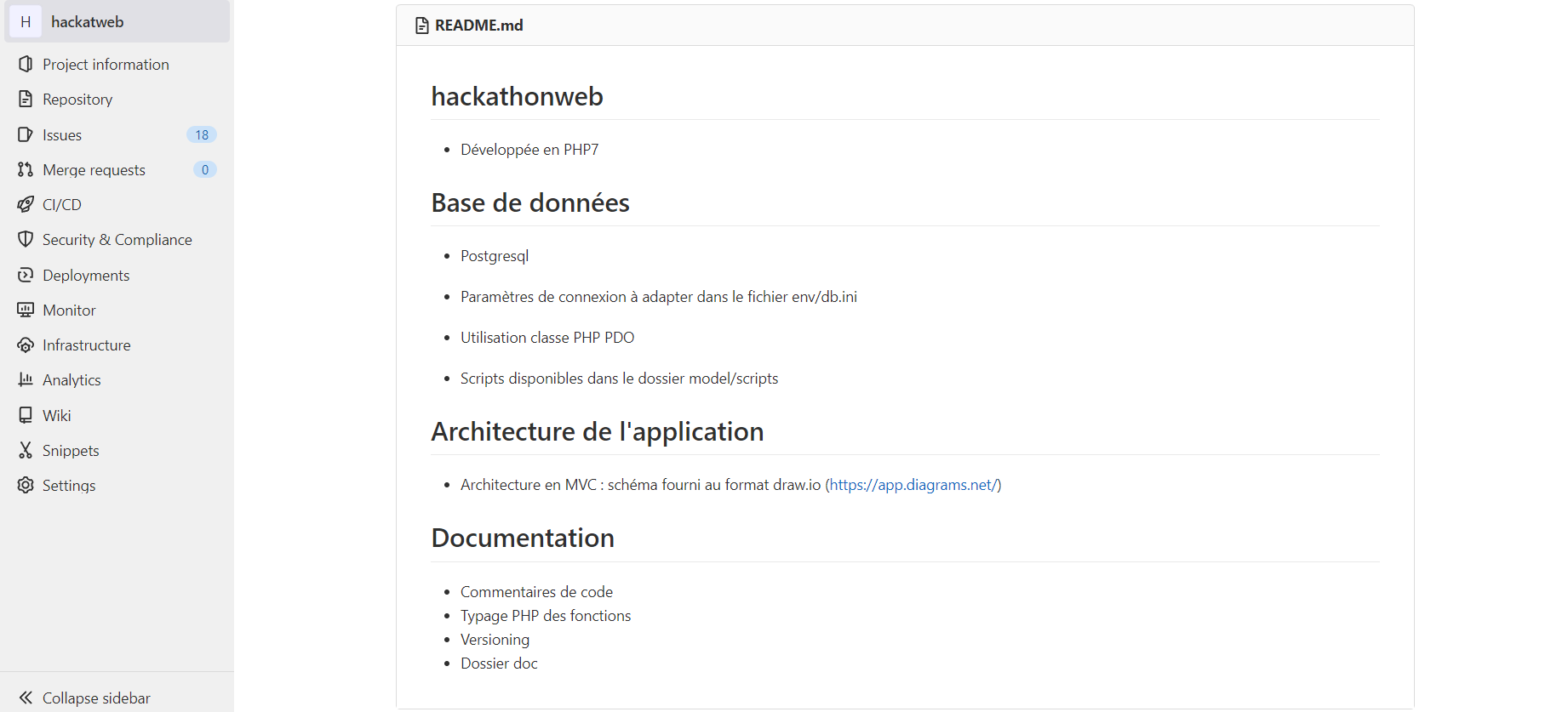
Task: Click the Analytics chart icon
Action: 26,380
